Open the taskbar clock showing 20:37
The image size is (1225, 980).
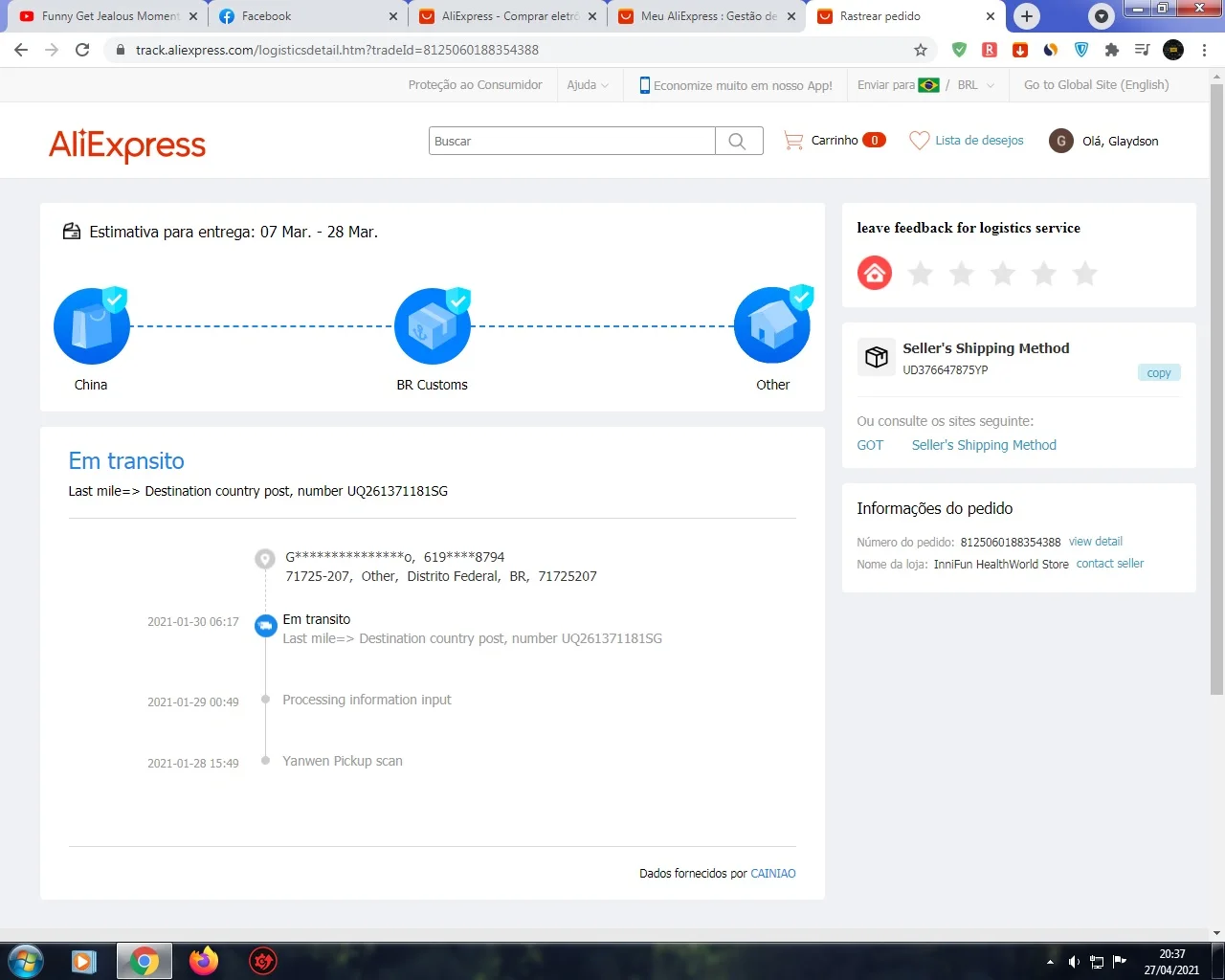tap(1171, 962)
